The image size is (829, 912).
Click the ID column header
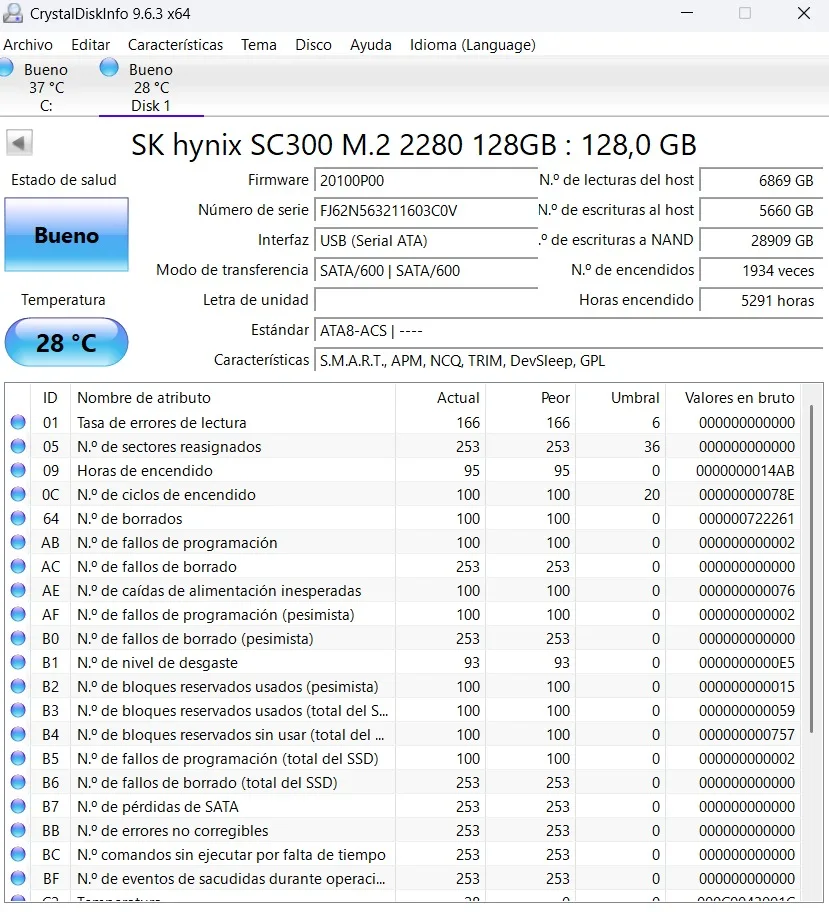[50, 398]
